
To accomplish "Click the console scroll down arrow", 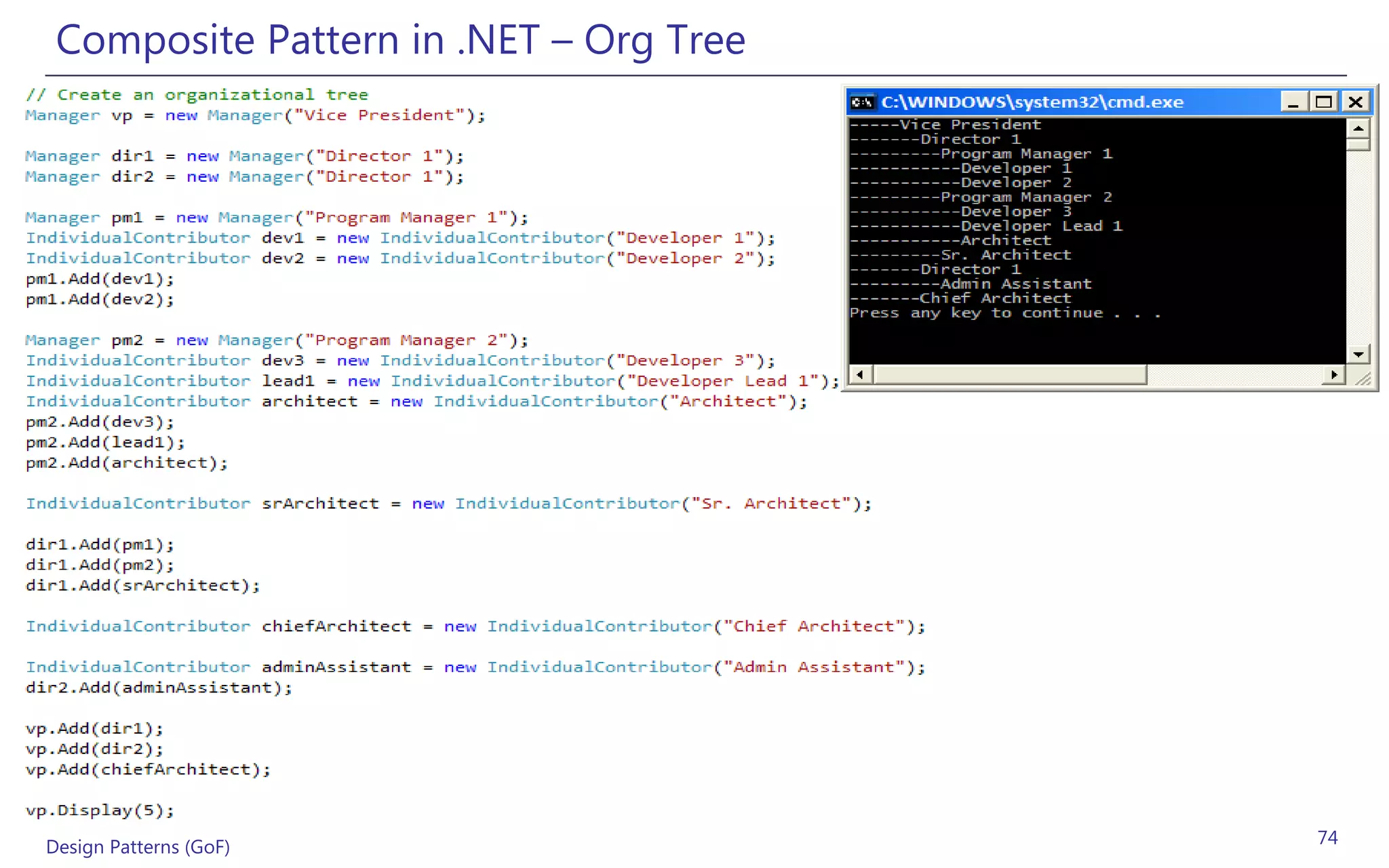I will (1358, 354).
